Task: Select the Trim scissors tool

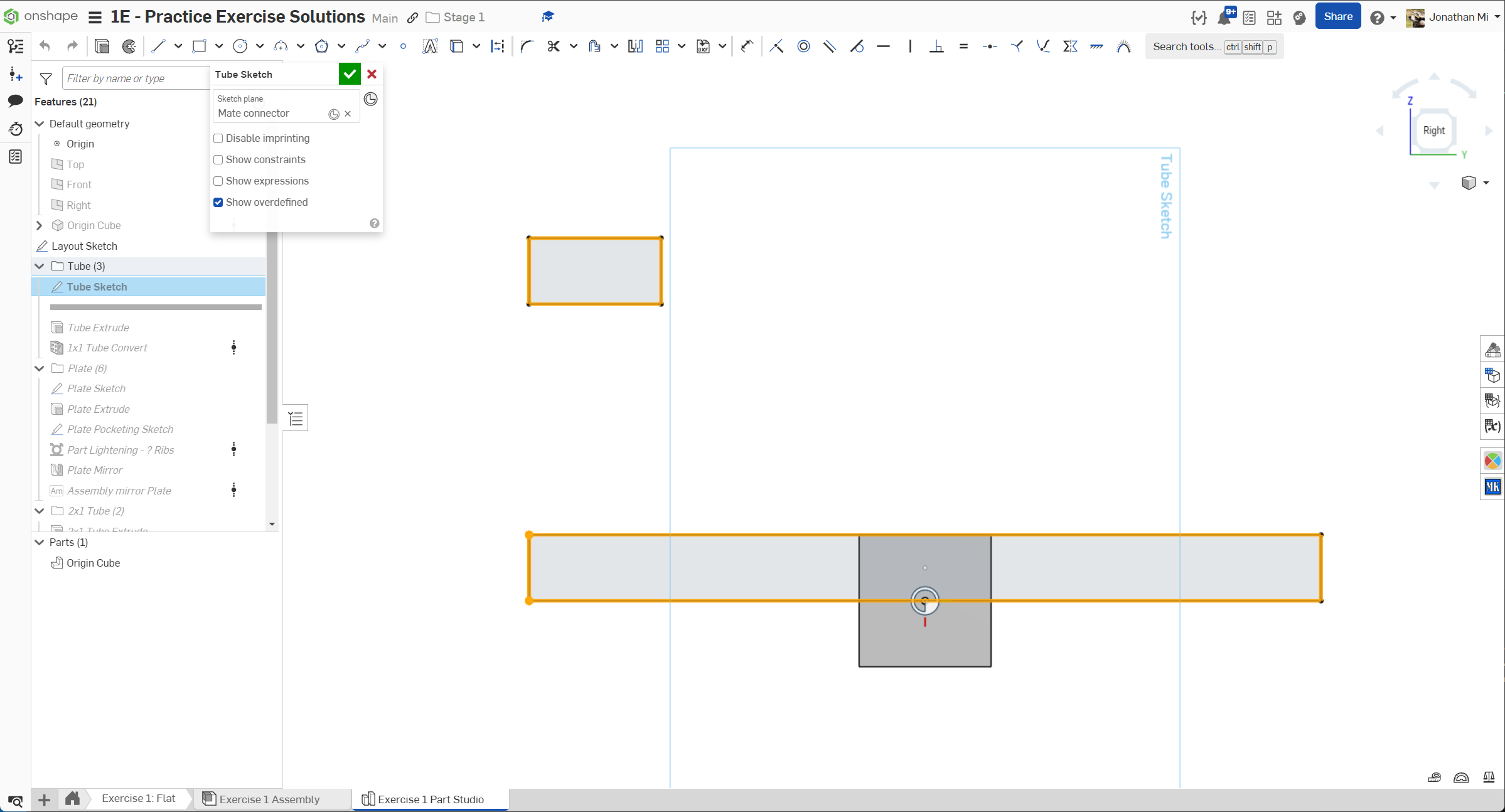Action: [553, 46]
